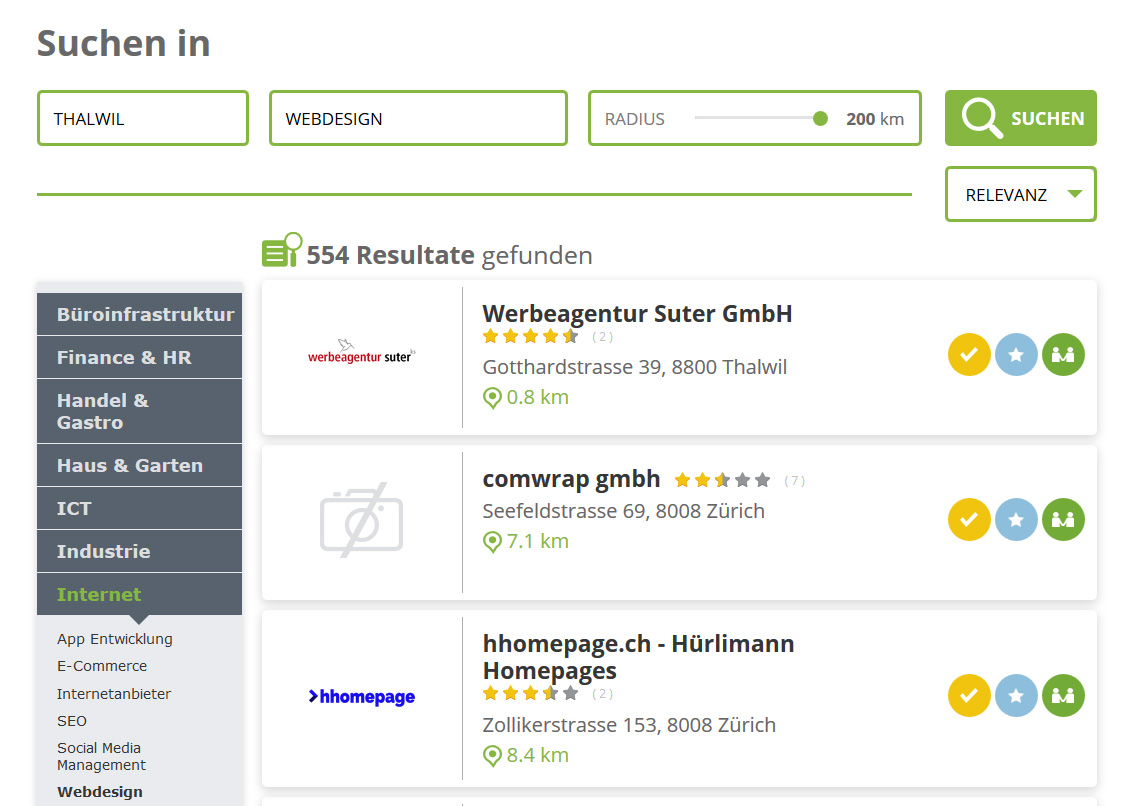Click the SUCHEN search button
Viewport: 1135px width, 806px height.
tap(1021, 118)
